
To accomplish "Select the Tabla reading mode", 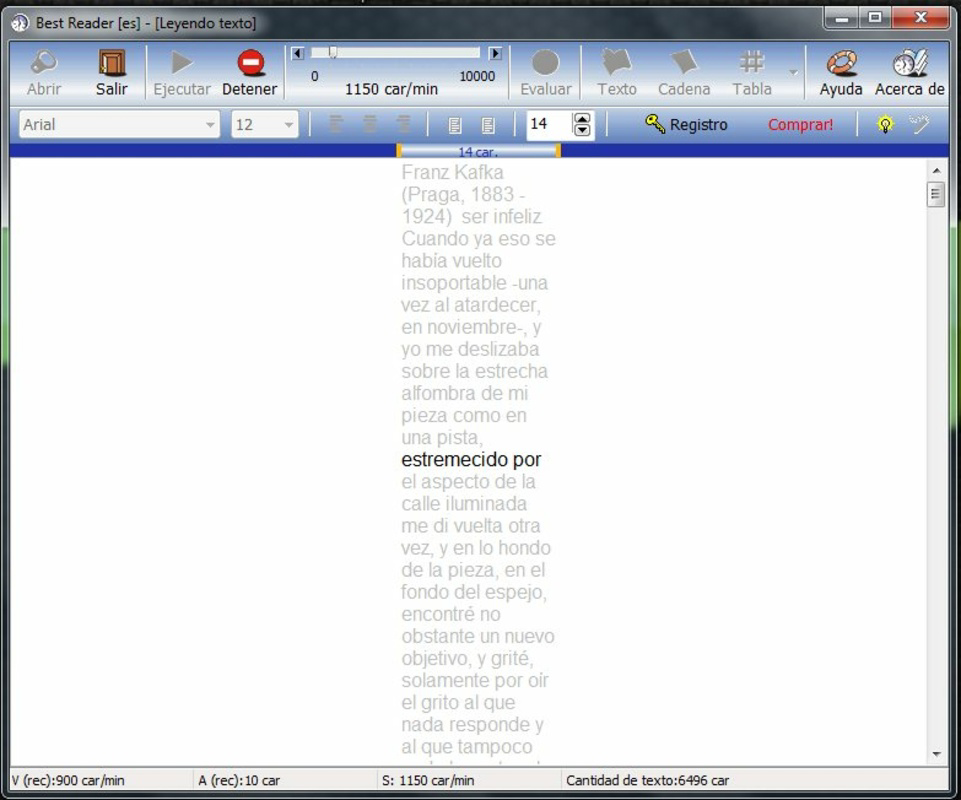I will coord(752,73).
